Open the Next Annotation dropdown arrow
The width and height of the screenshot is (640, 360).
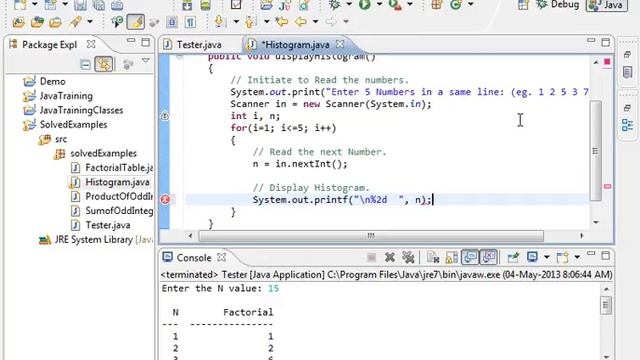pyautogui.click(x=236, y=21)
